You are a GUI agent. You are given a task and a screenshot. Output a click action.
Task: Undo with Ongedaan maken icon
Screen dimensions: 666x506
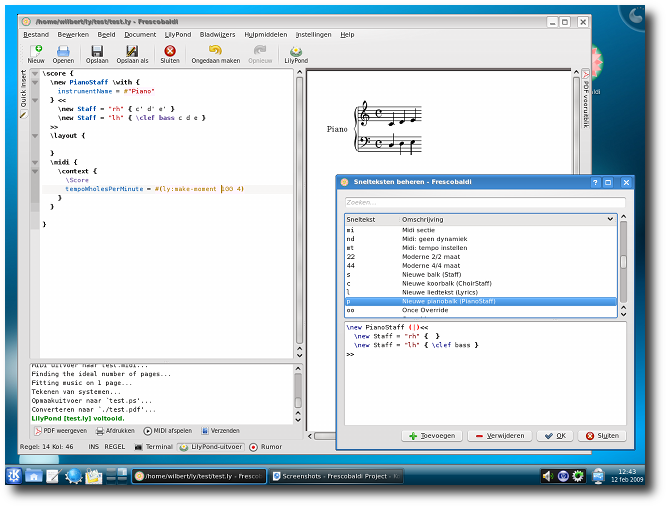coord(215,54)
